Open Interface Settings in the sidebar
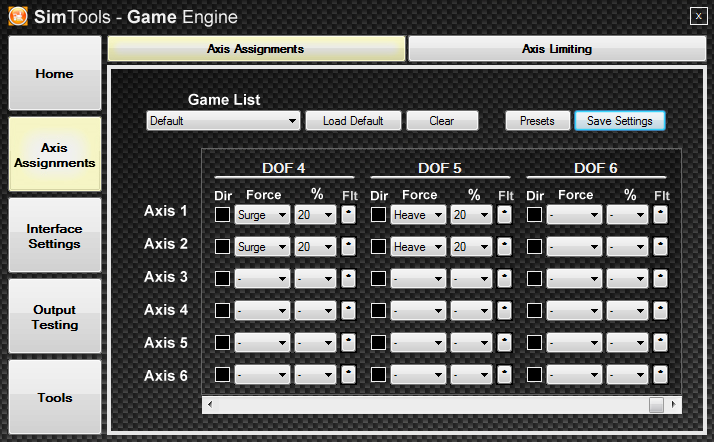Viewport: 714px width, 442px height. (x=54, y=236)
